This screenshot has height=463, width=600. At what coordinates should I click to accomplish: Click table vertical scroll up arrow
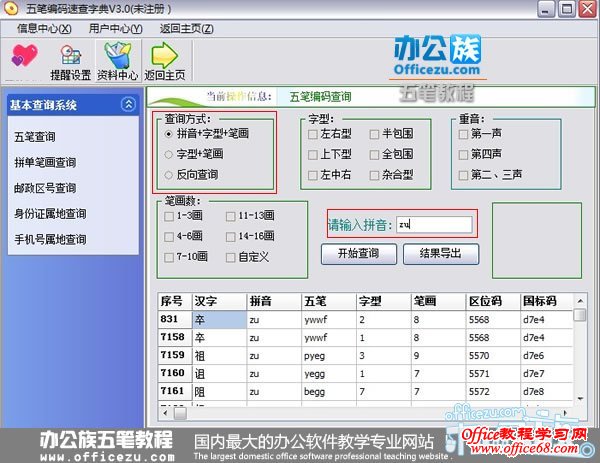[x=580, y=301]
